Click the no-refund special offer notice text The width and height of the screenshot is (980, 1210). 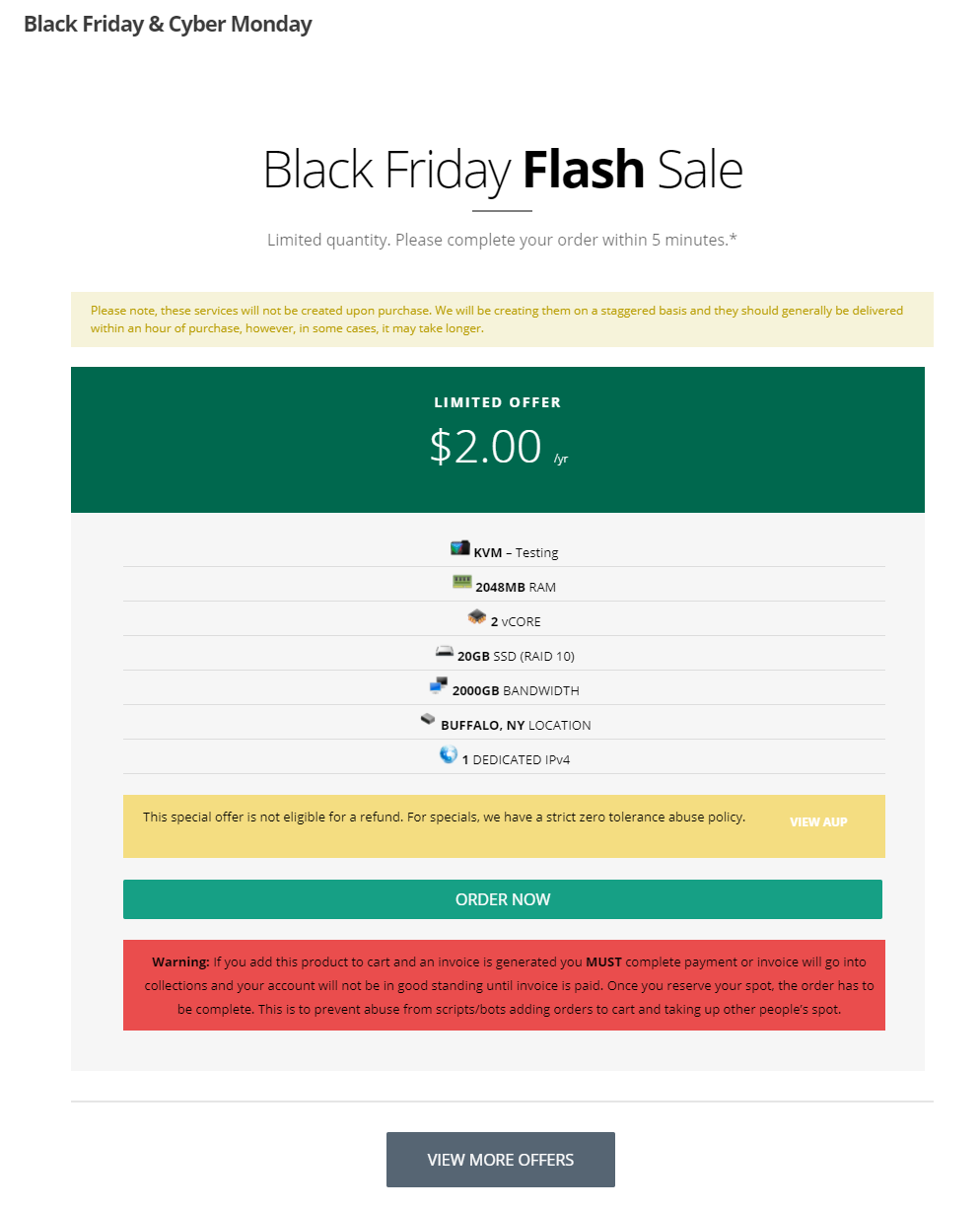444,818
